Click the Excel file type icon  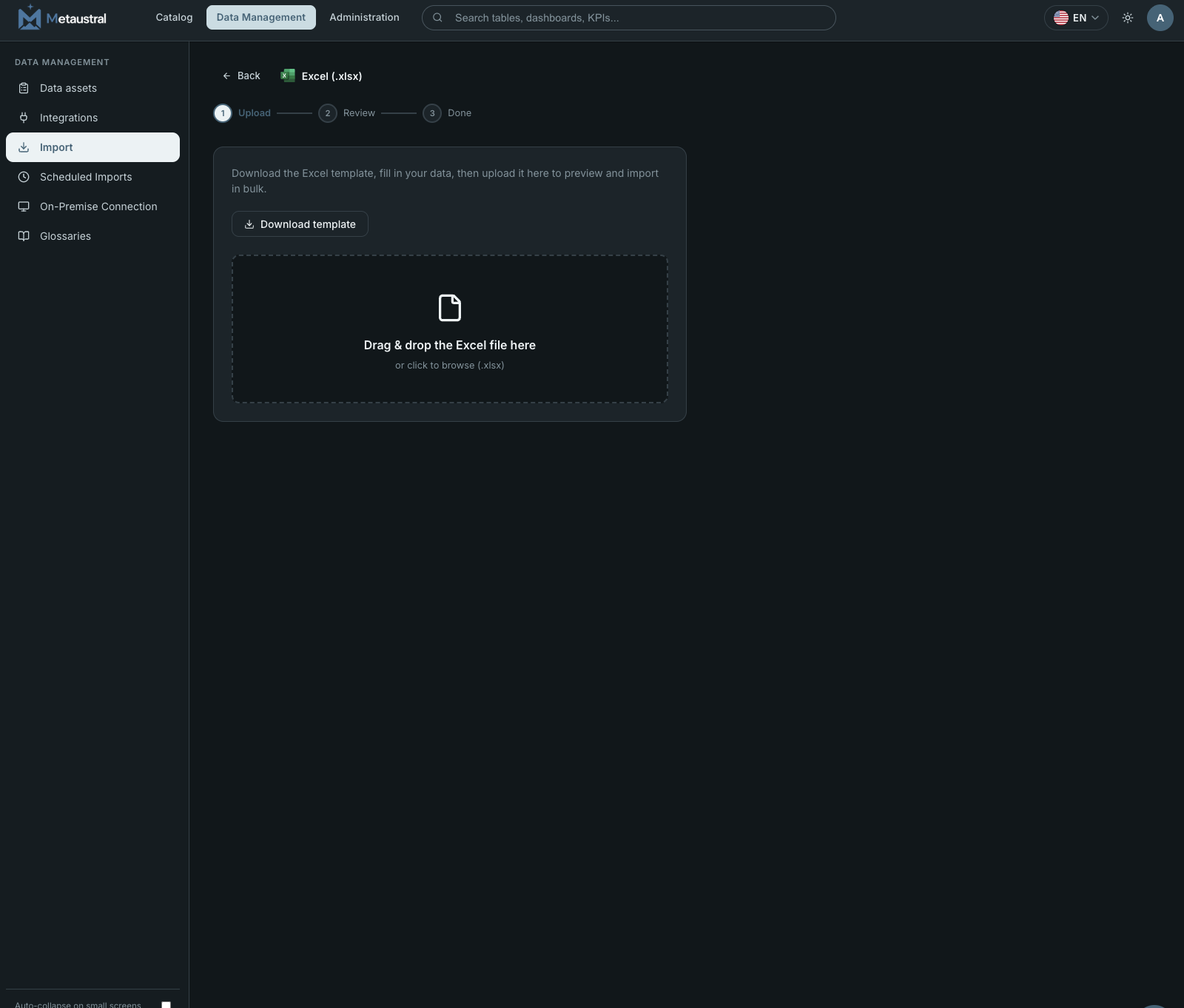click(x=288, y=75)
